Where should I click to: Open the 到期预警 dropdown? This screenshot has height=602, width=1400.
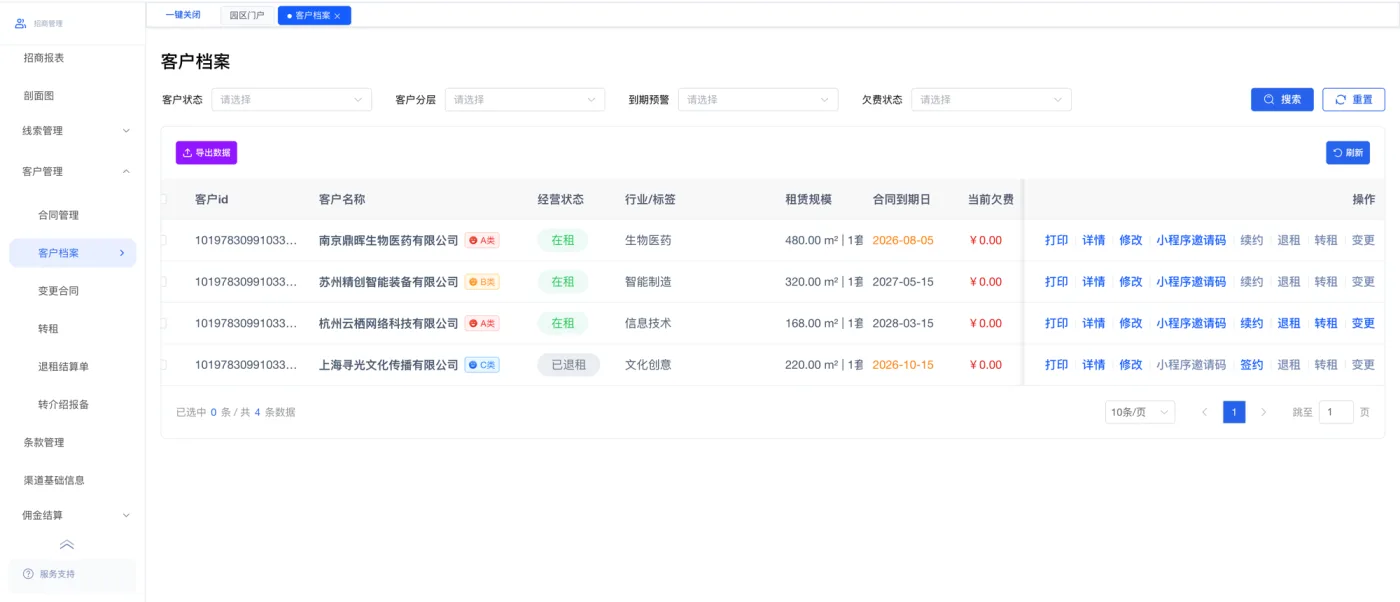pos(758,100)
